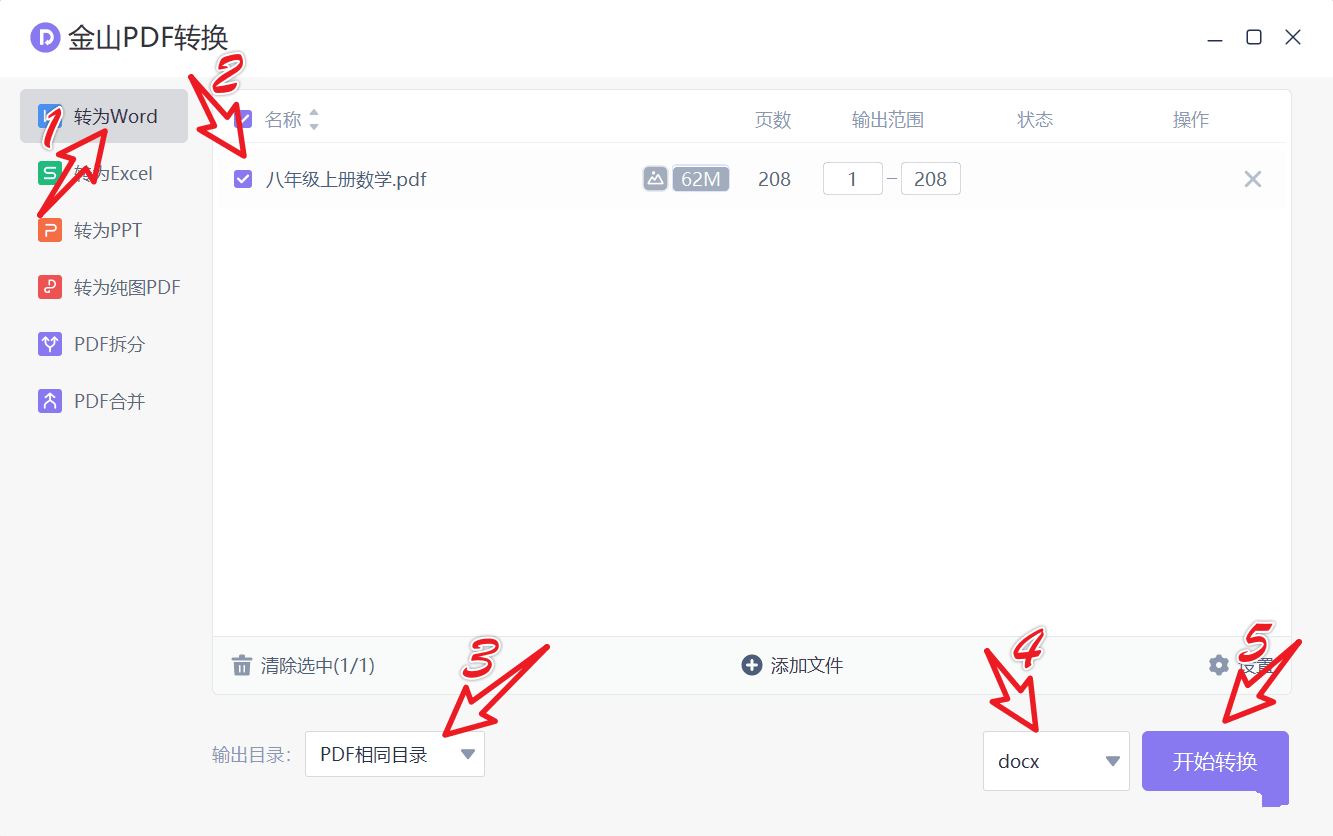Viewport: 1333px width, 836px height.
Task: Select the 转为PPT sidebar icon
Action: coord(50,231)
